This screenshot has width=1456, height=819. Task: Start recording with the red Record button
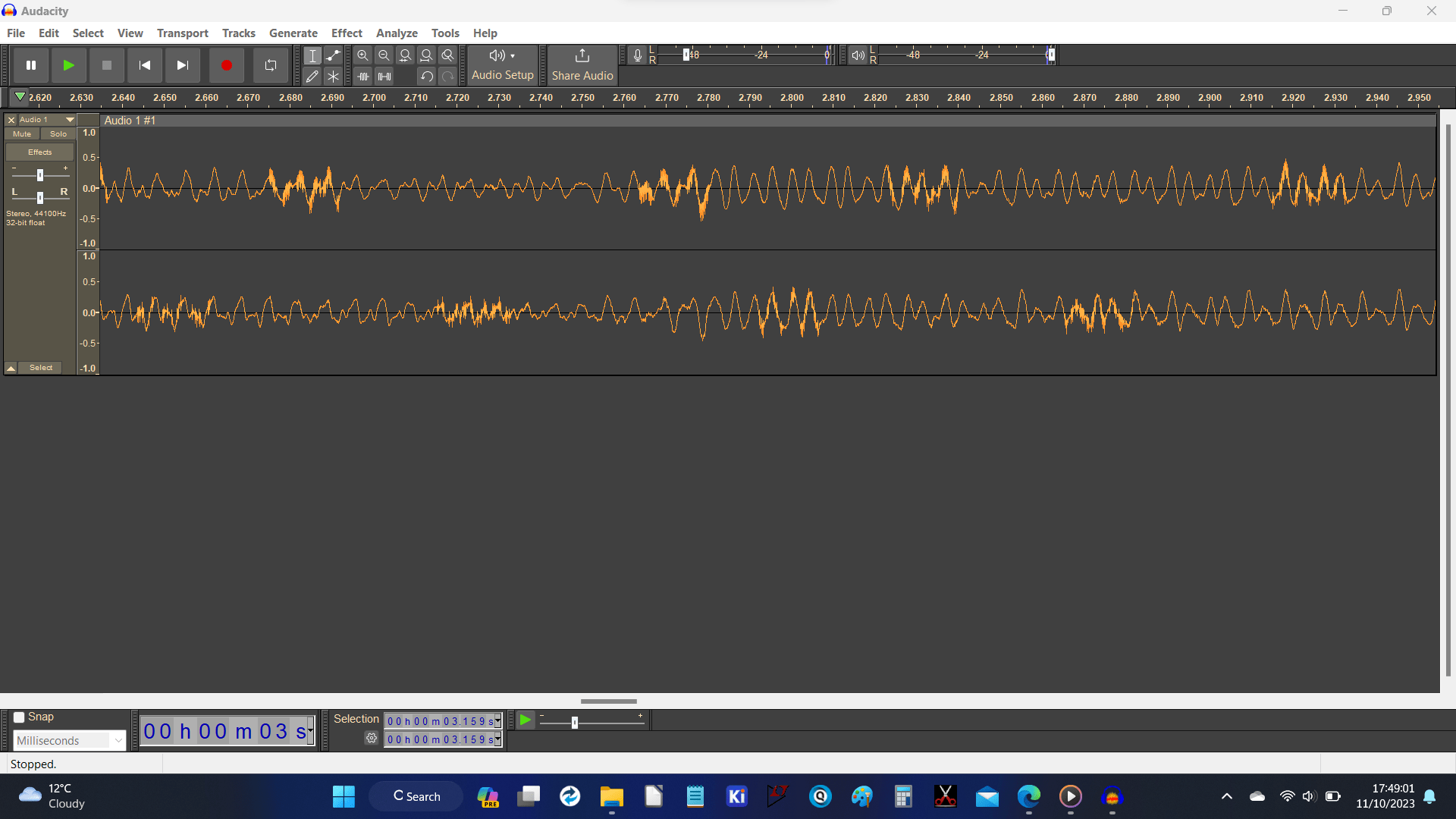tap(226, 65)
